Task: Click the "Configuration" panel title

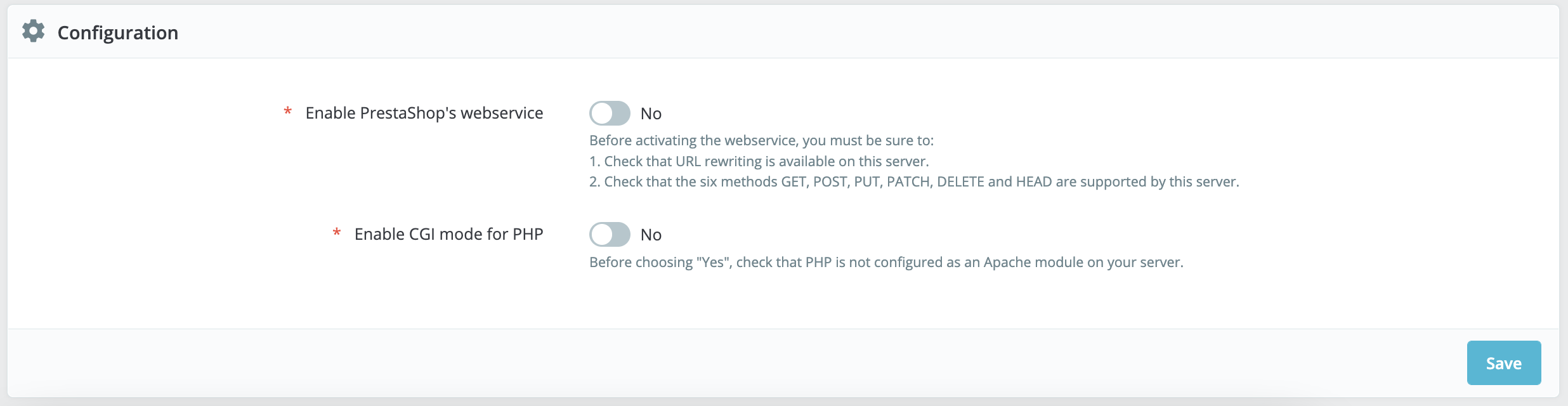Action: (118, 33)
